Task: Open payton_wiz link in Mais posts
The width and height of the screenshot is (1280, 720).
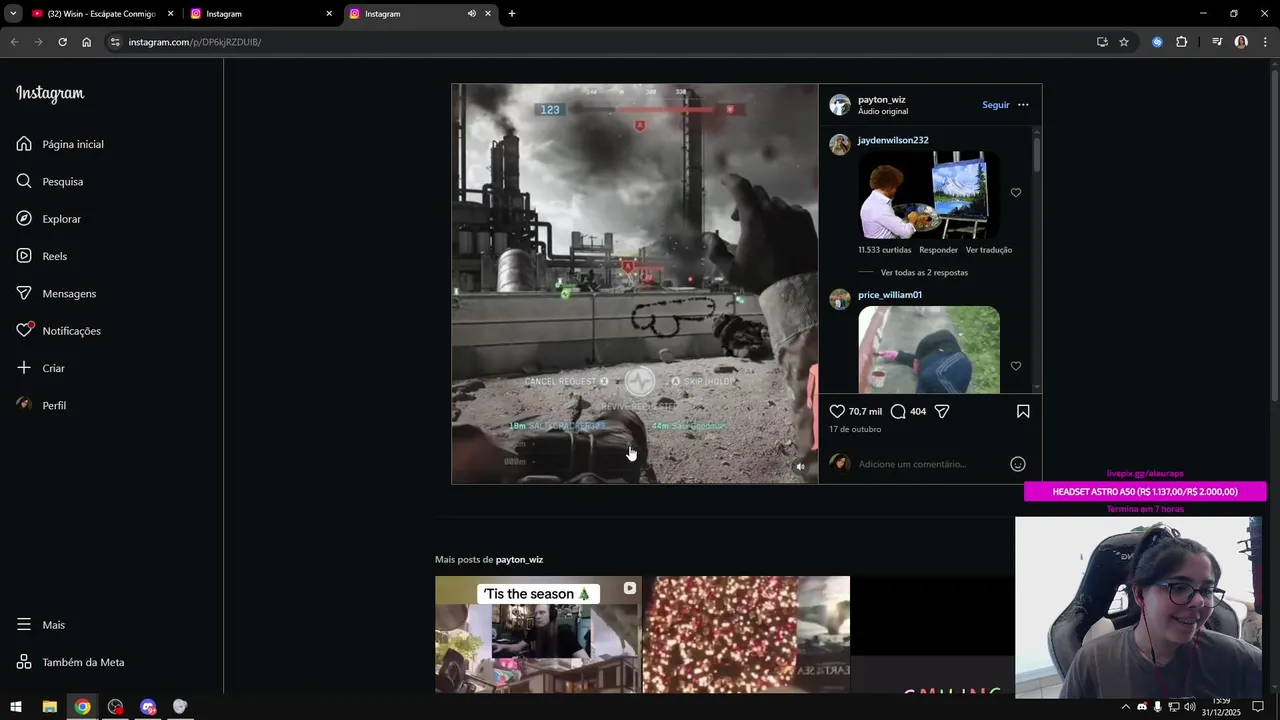Action: pos(519,559)
